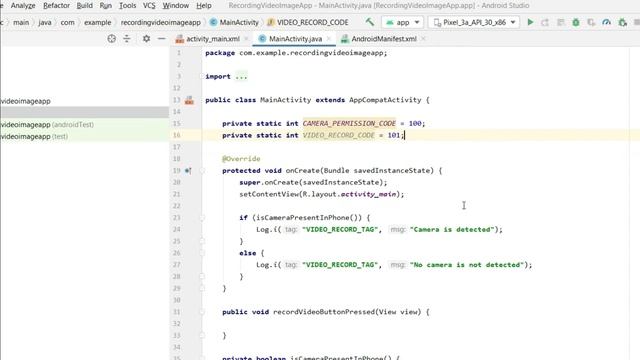Click the VIDEO_RECORD_CODE breadcrumb
This screenshot has height=360, width=640.
[x=308, y=22]
